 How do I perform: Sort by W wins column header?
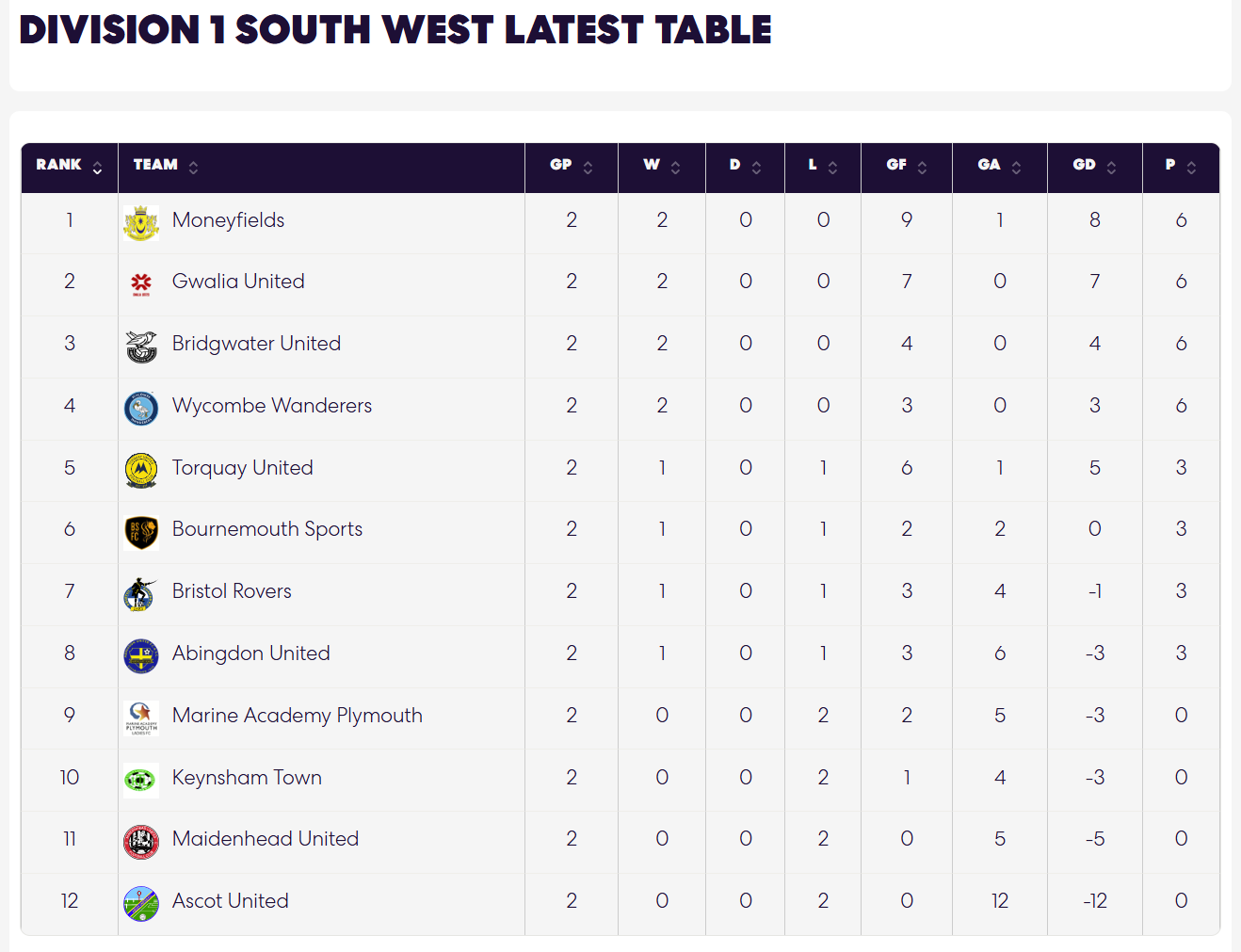662,168
